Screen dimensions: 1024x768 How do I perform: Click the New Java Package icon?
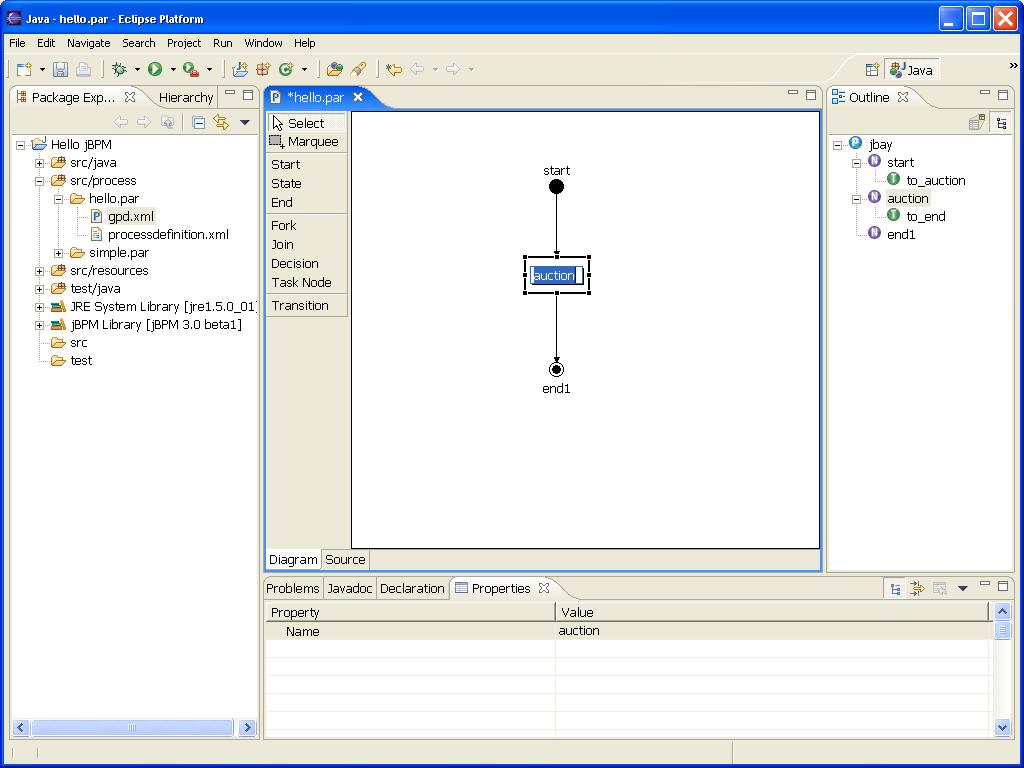tap(263, 69)
